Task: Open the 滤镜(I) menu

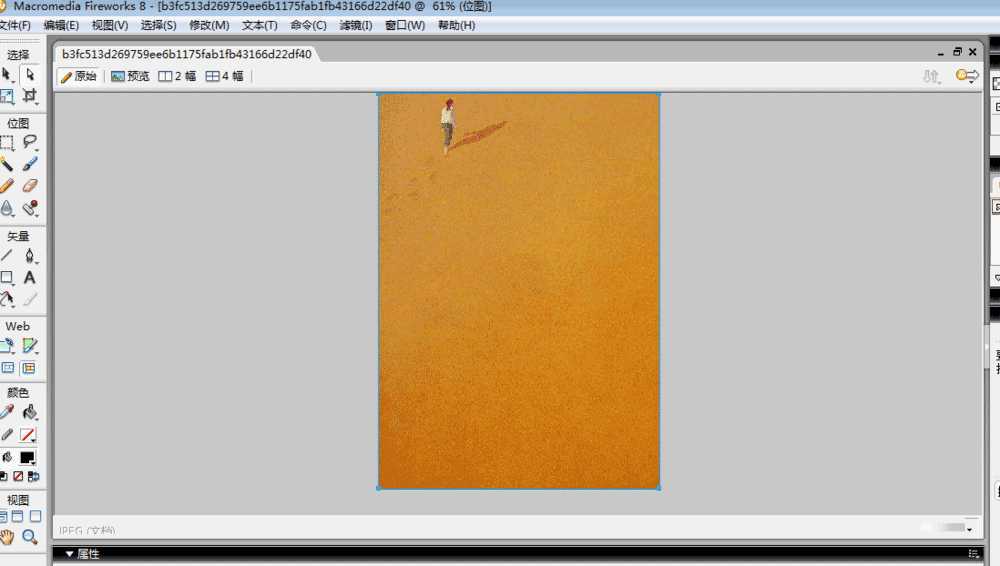Action: [354, 25]
